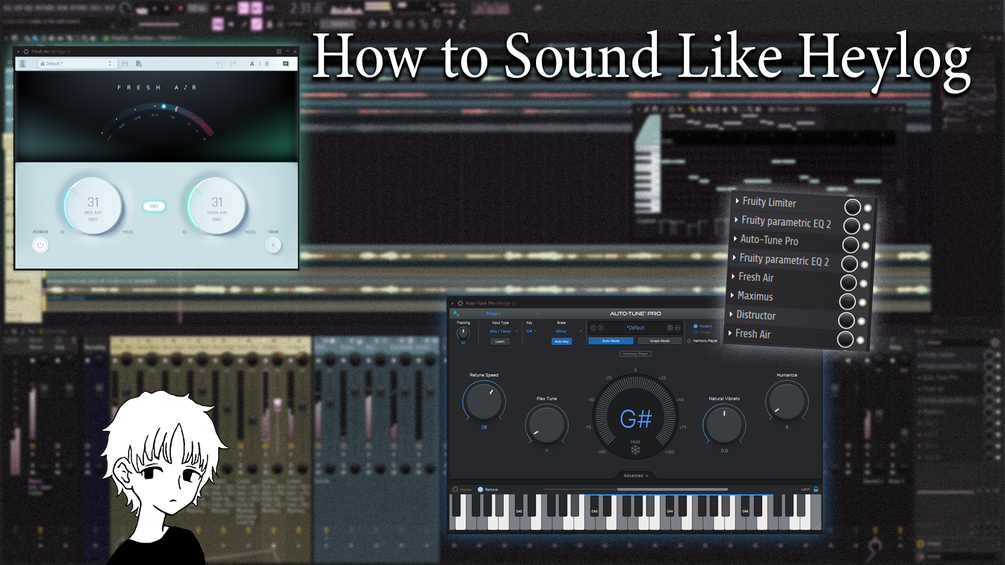
Task: Open the Fresh Air Default preset dropdown
Action: [x=78, y=63]
